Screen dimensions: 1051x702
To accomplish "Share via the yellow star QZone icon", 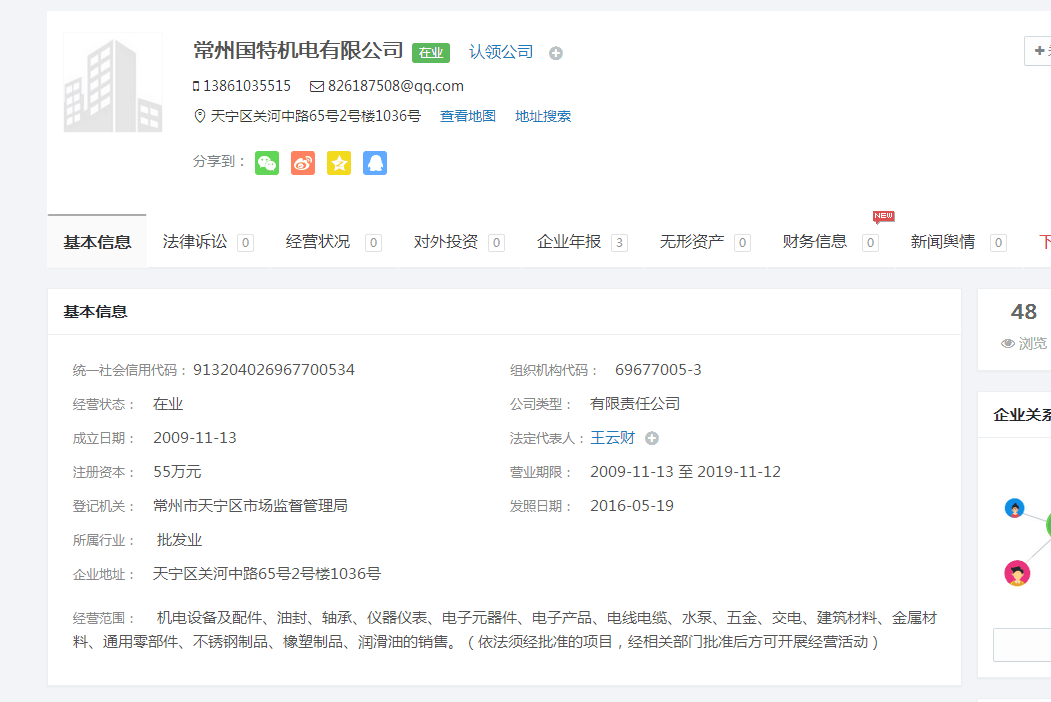I will (339, 163).
